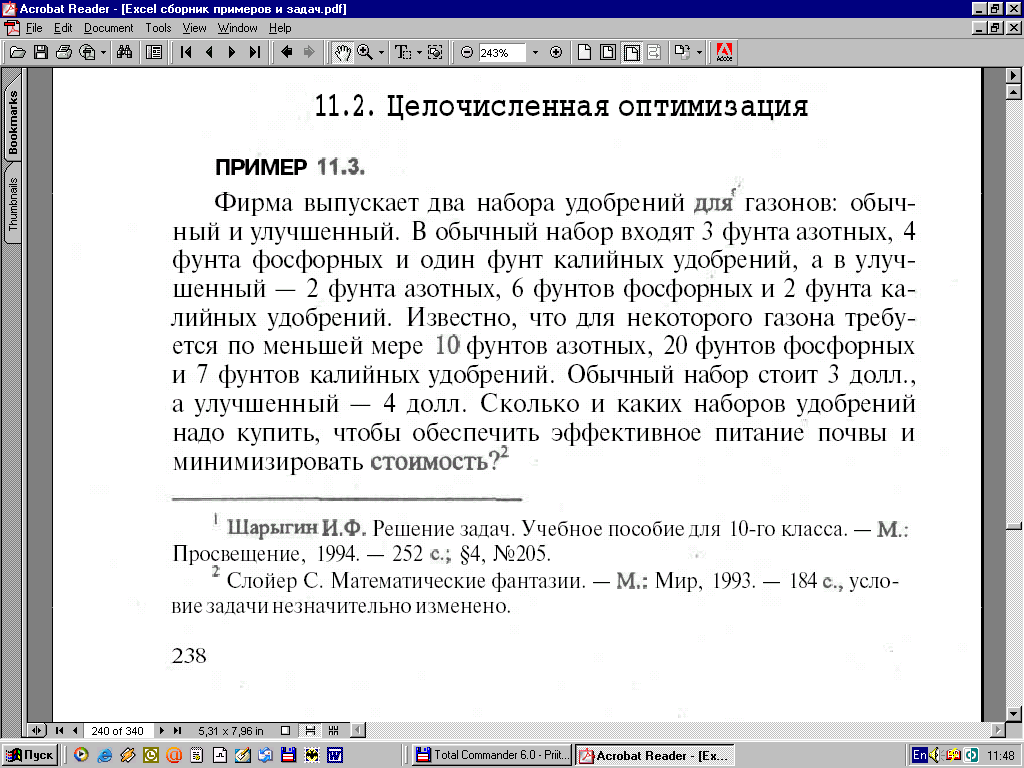Expand the zoom tool dropdown arrow
The height and width of the screenshot is (768, 1024).
pyautogui.click(x=381, y=52)
